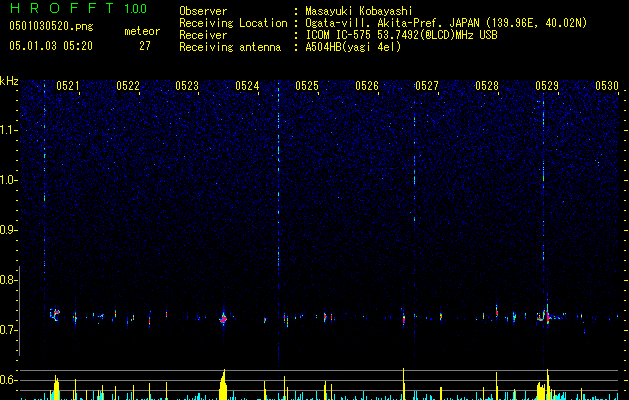
Task: Click the 0.6 frequency axis label
Action: point(8,380)
